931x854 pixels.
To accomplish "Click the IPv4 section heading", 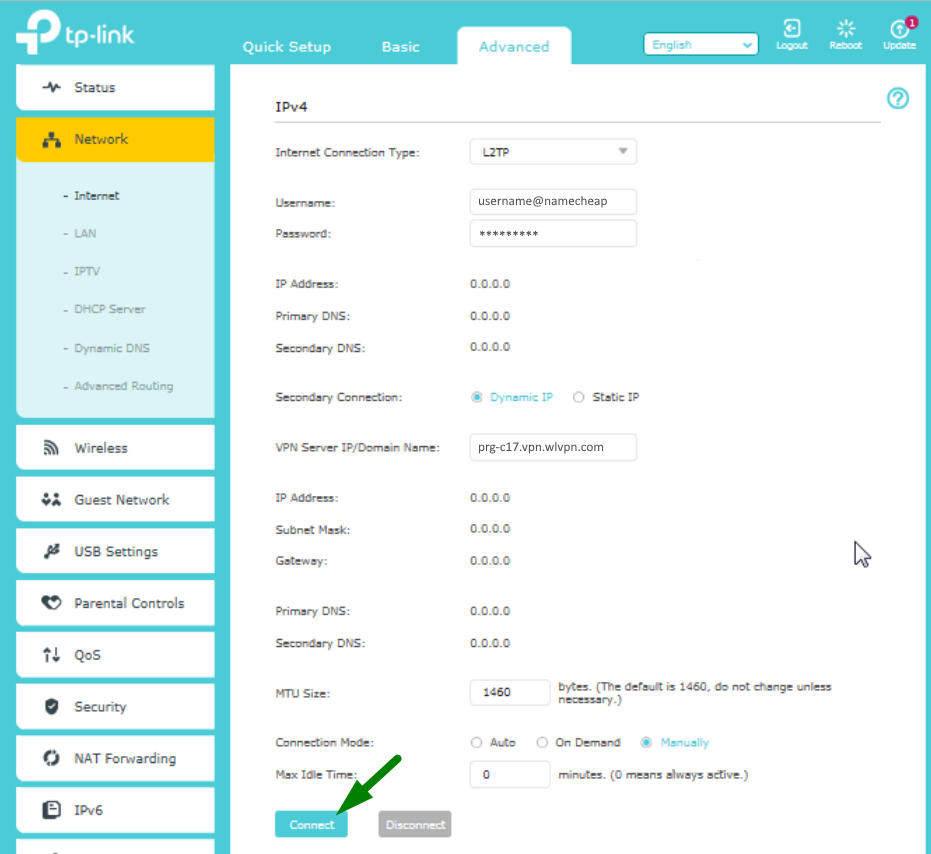I will 291,107.
